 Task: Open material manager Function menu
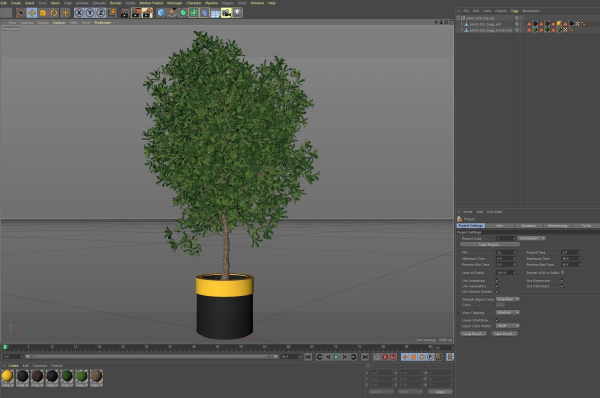(40, 365)
